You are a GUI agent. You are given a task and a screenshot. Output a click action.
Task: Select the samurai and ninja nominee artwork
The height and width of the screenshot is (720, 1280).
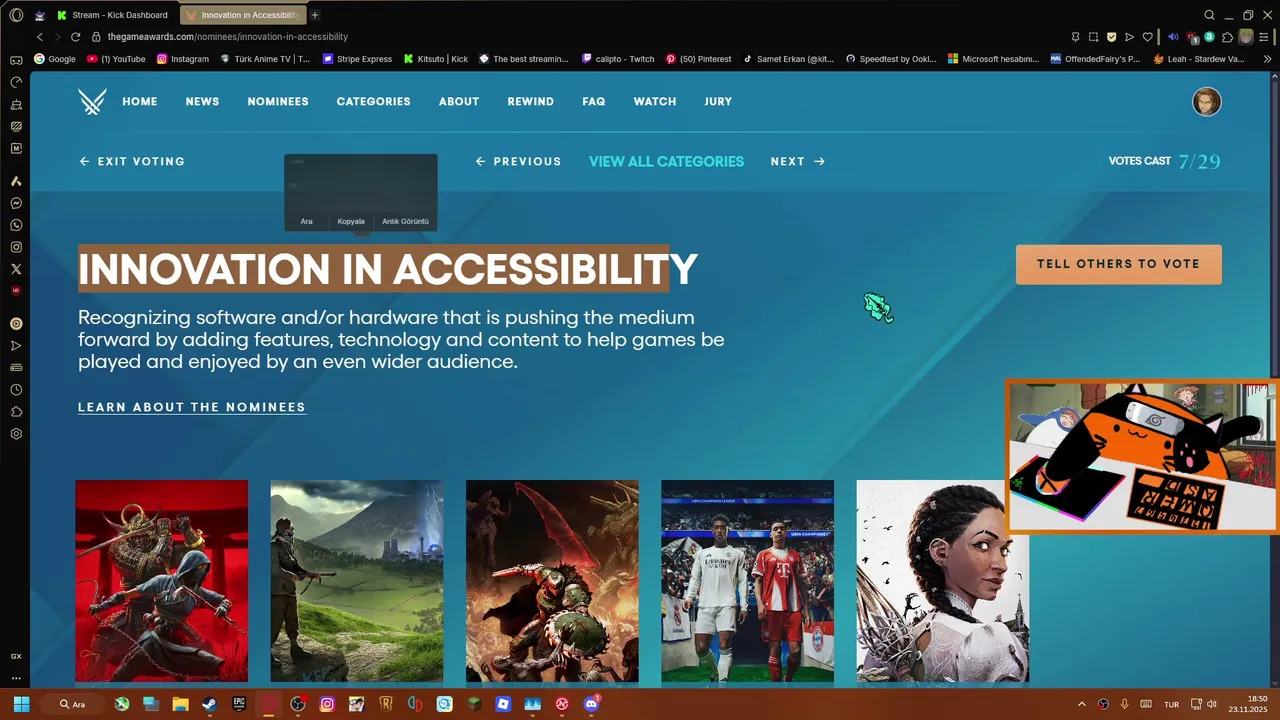[161, 581]
